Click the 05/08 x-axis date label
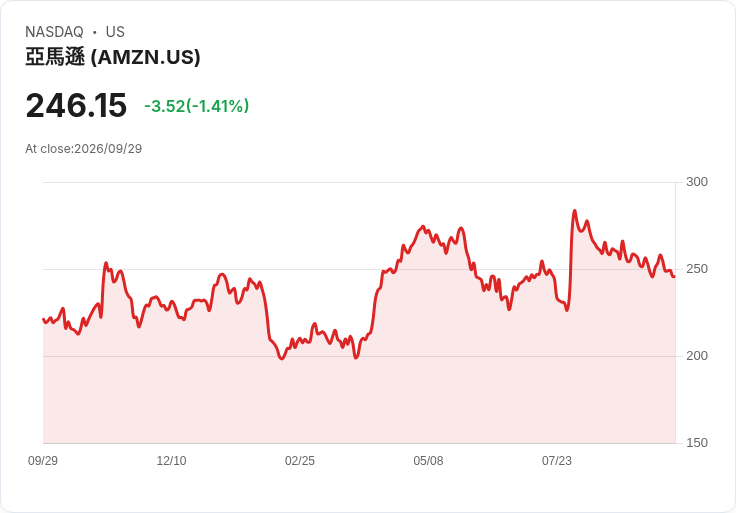This screenshot has width=736, height=513. pyautogui.click(x=428, y=461)
